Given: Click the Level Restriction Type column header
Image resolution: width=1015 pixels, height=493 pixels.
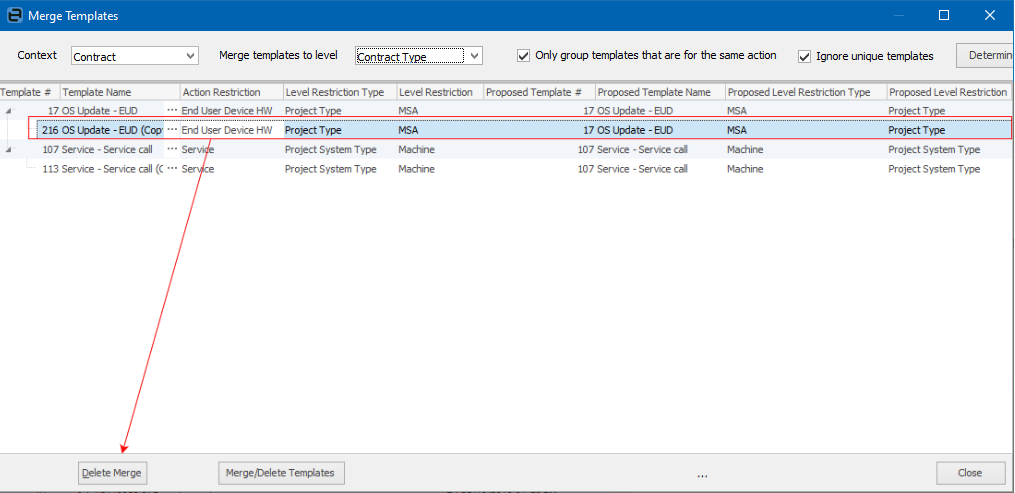Looking at the screenshot, I should (338, 92).
